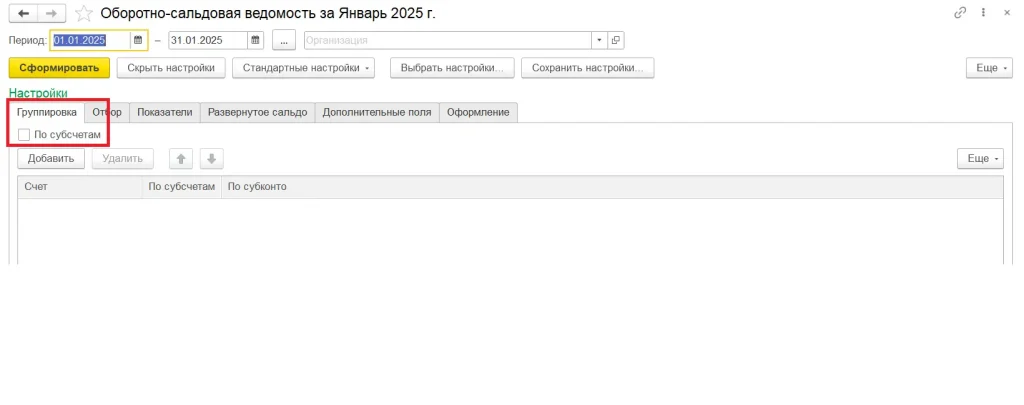
Task: Click the Удалить button
Action: pos(122,158)
